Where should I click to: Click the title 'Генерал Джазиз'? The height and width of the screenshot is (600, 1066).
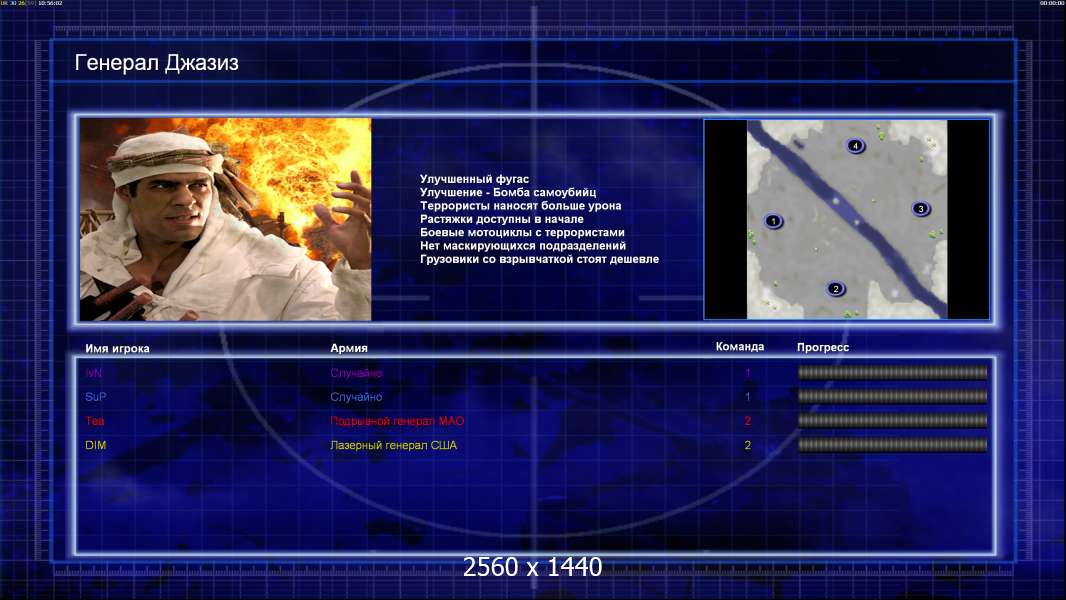(156, 63)
